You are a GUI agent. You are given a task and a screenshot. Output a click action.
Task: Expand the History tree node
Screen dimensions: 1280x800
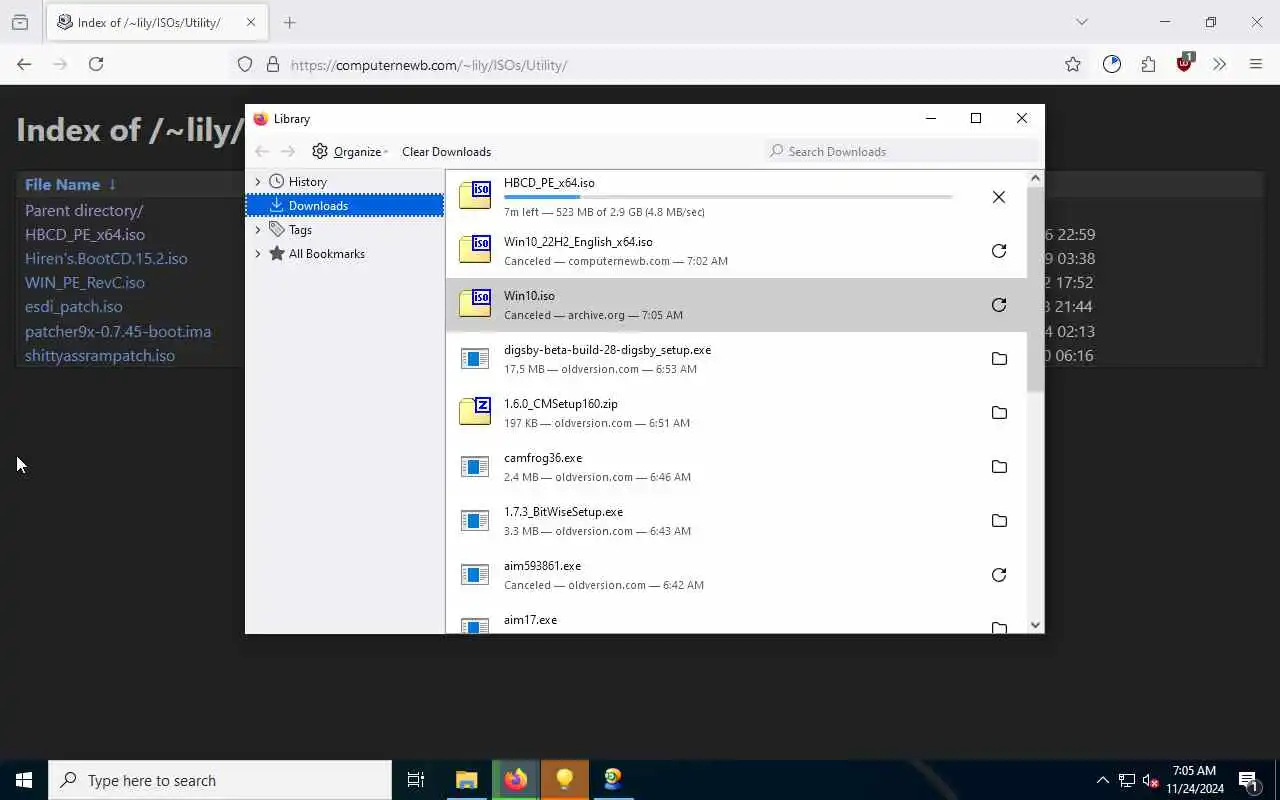(x=258, y=182)
